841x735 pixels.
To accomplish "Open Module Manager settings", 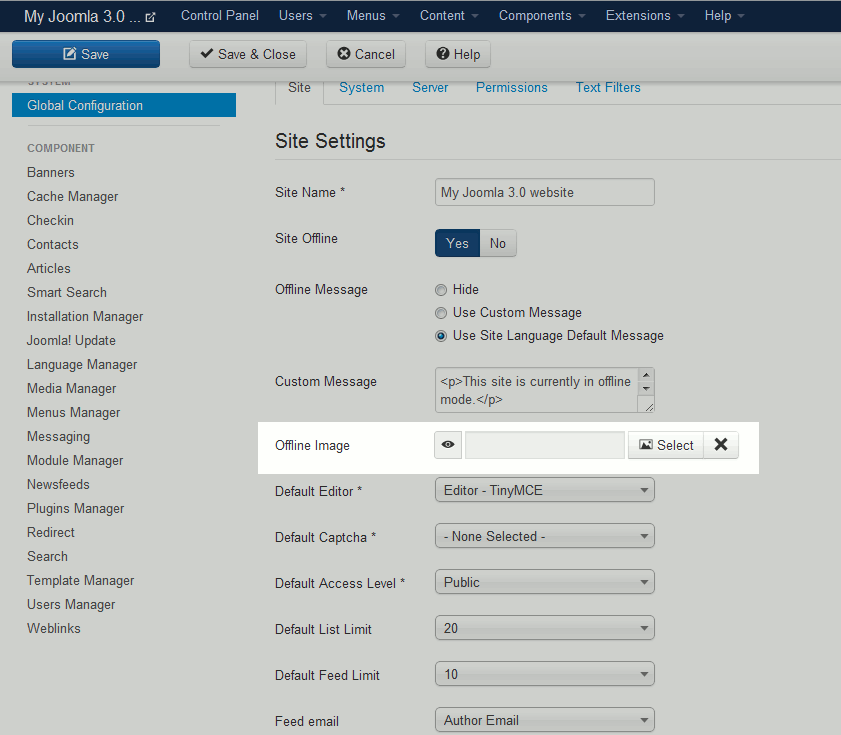I will [75, 461].
